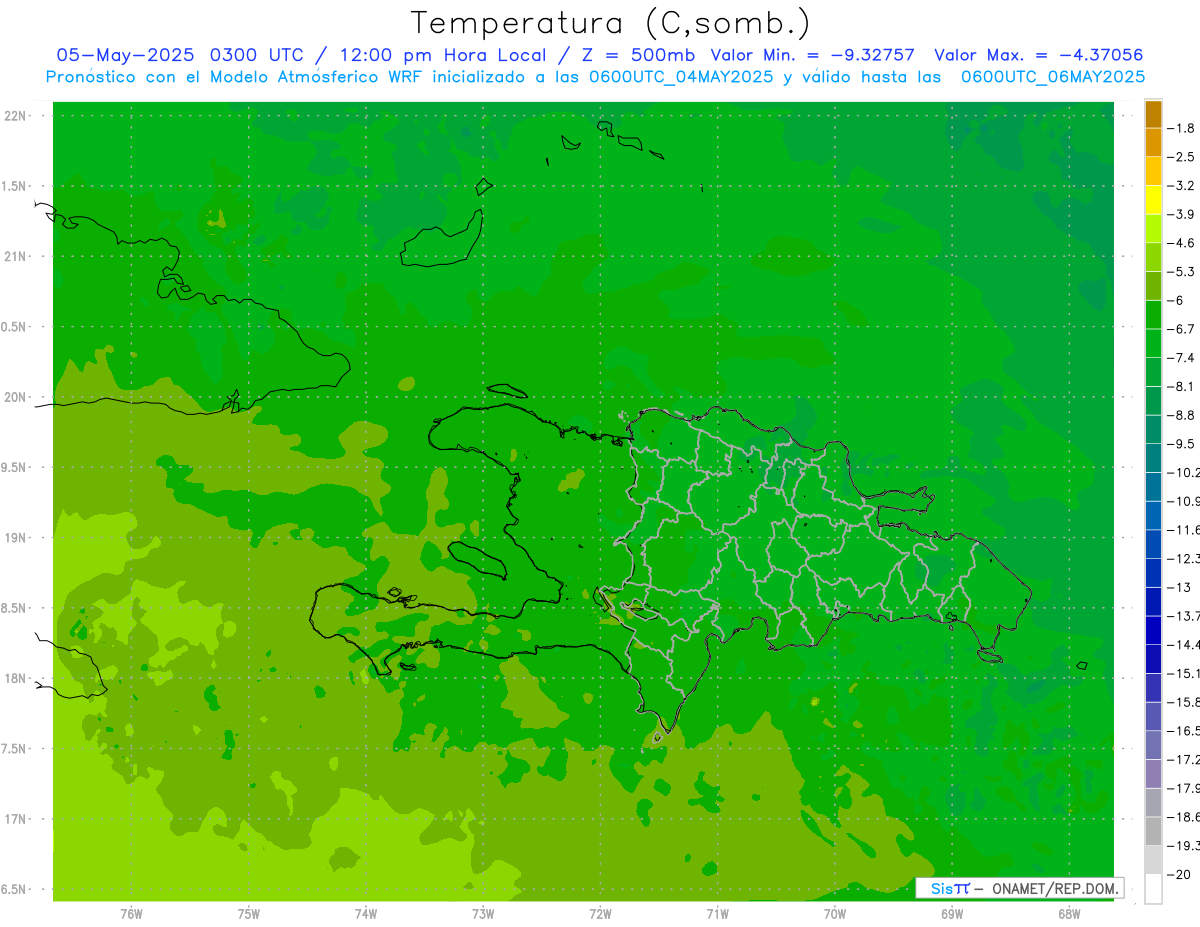This screenshot has width=1200, height=927.
Task: Click the '19N' latitude label
Action: click(x=15, y=537)
